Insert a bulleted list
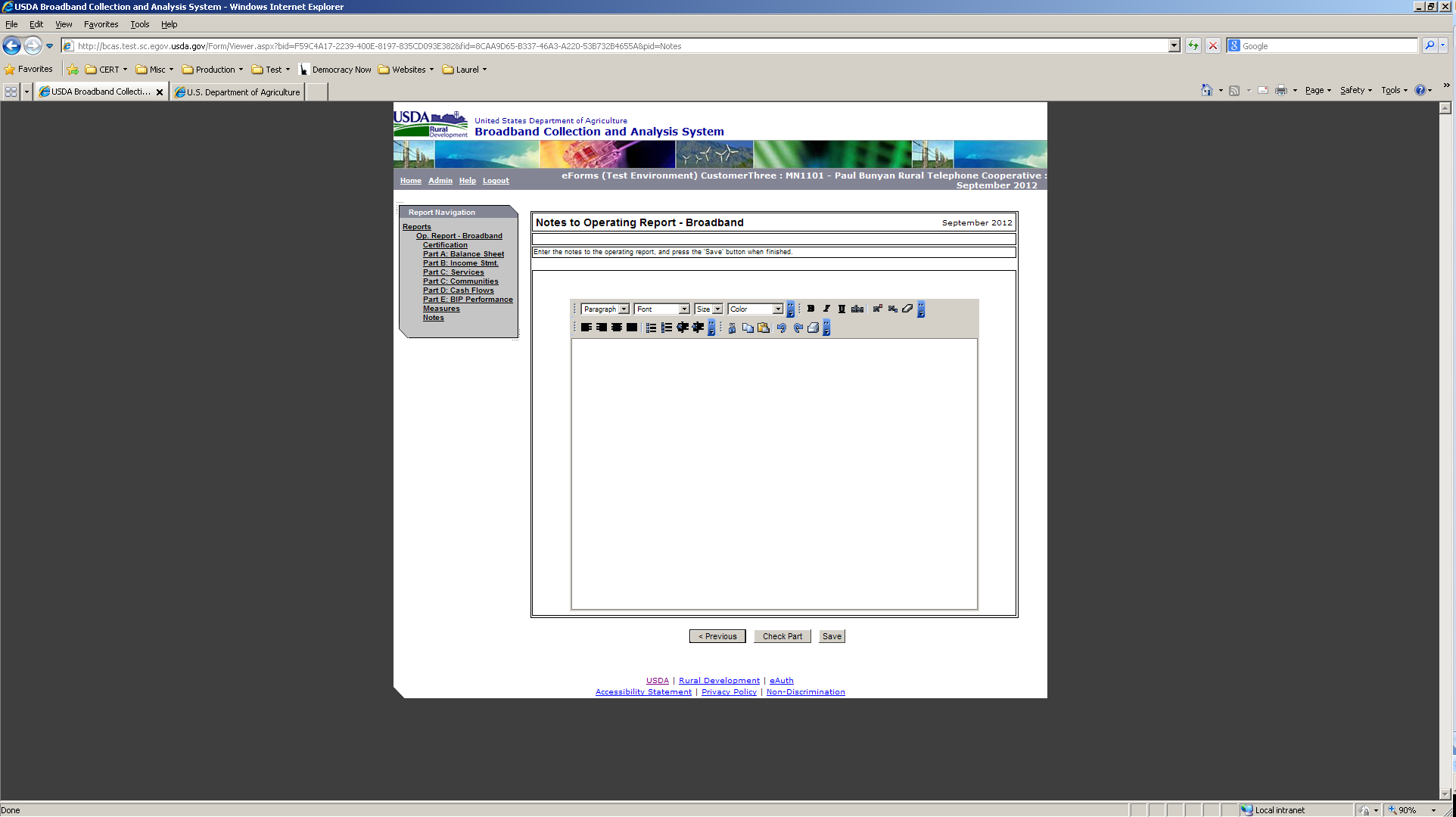The image size is (1456, 817). 651,328
